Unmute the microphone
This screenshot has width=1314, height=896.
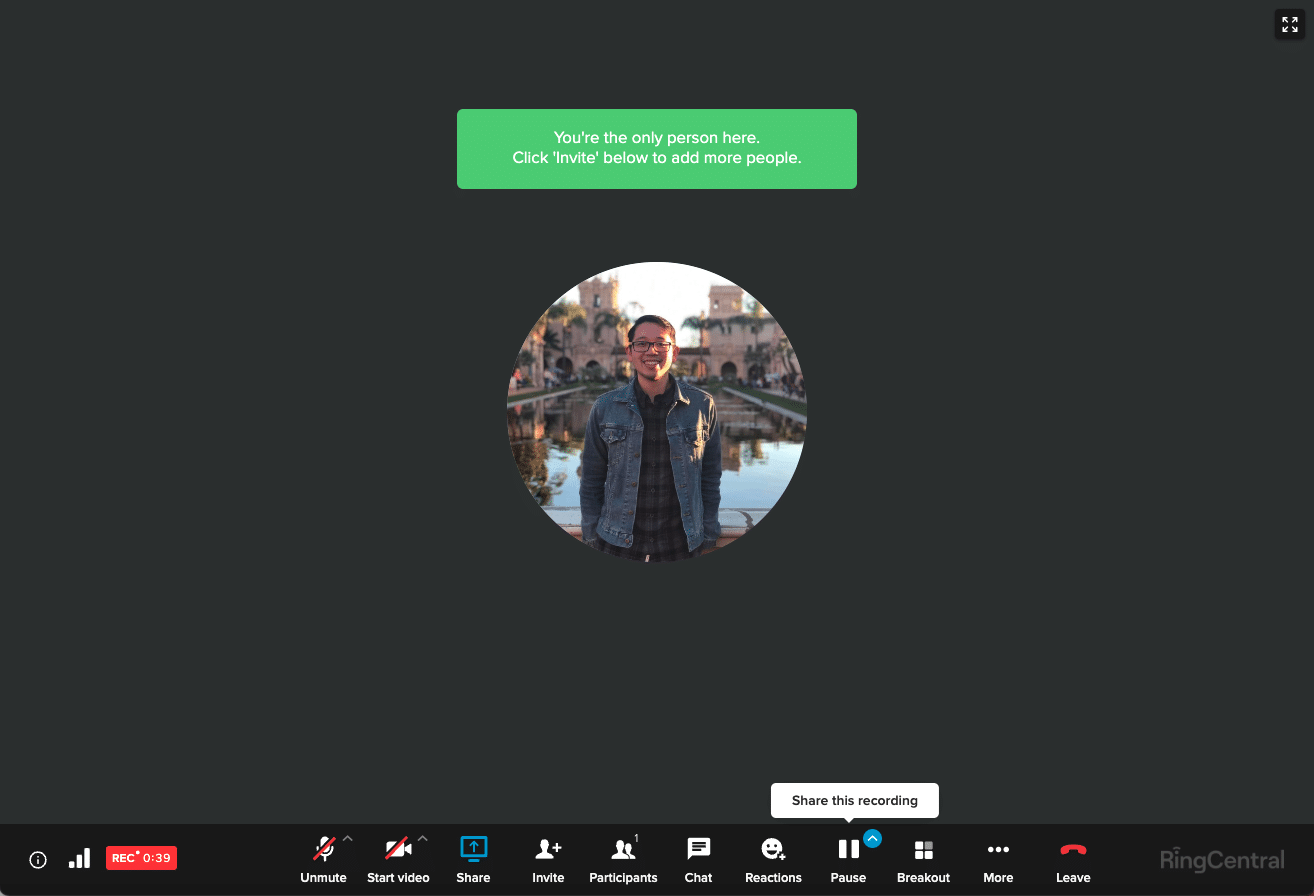pos(323,858)
